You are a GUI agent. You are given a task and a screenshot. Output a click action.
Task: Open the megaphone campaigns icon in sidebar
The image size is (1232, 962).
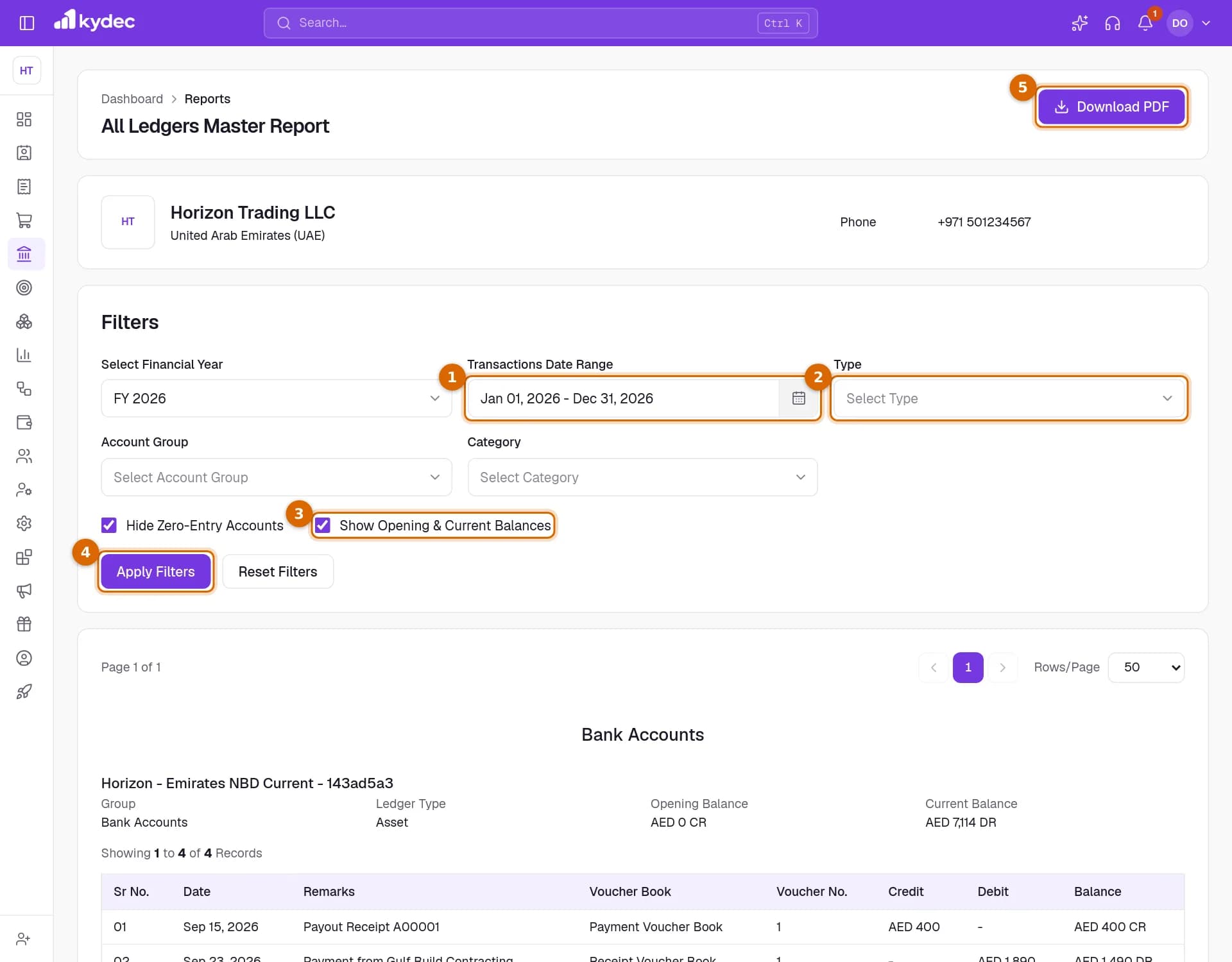(24, 591)
